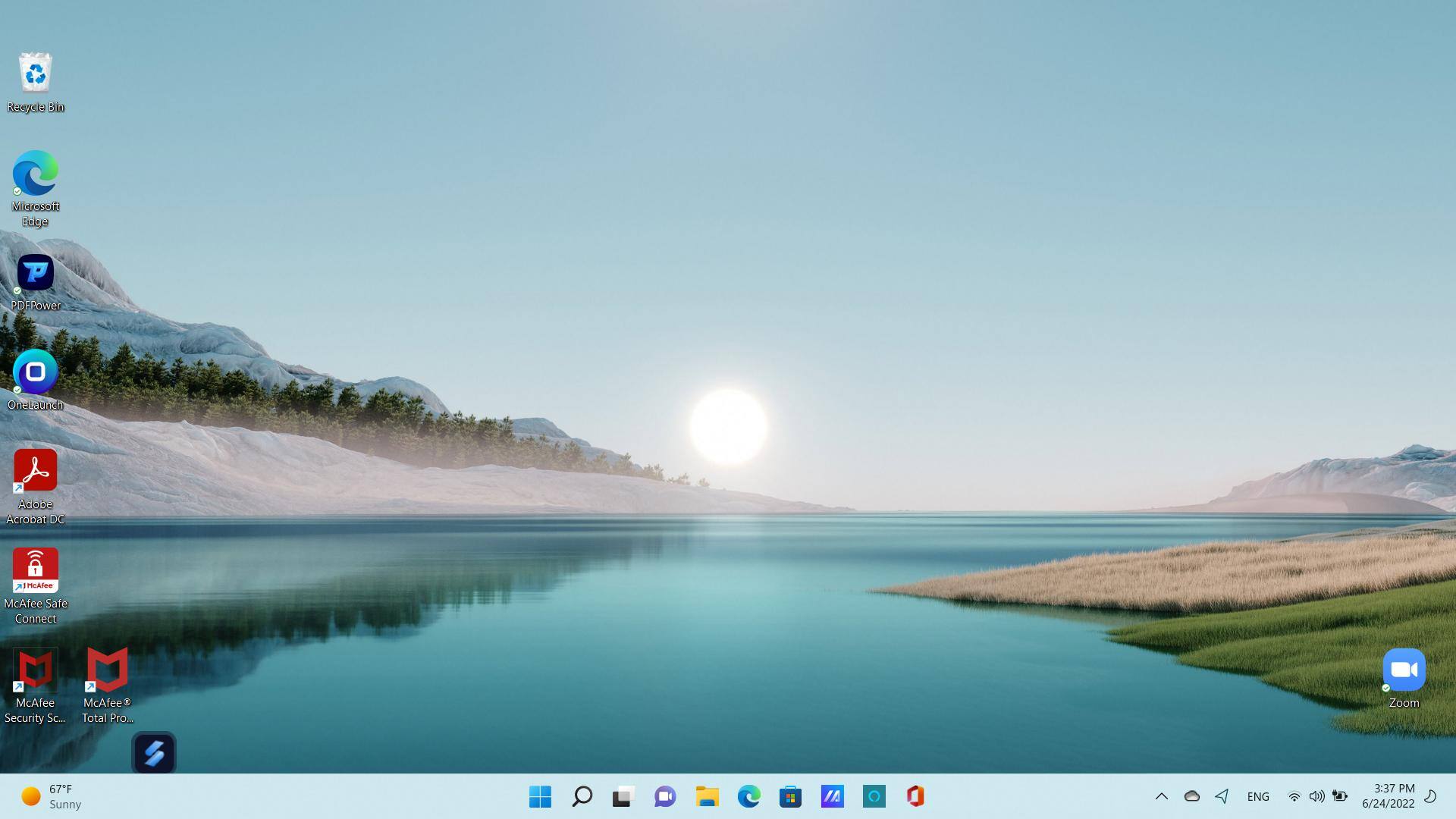Click the Adobe Acrobat DC shortcut
The height and width of the screenshot is (819, 1456).
pyautogui.click(x=35, y=471)
